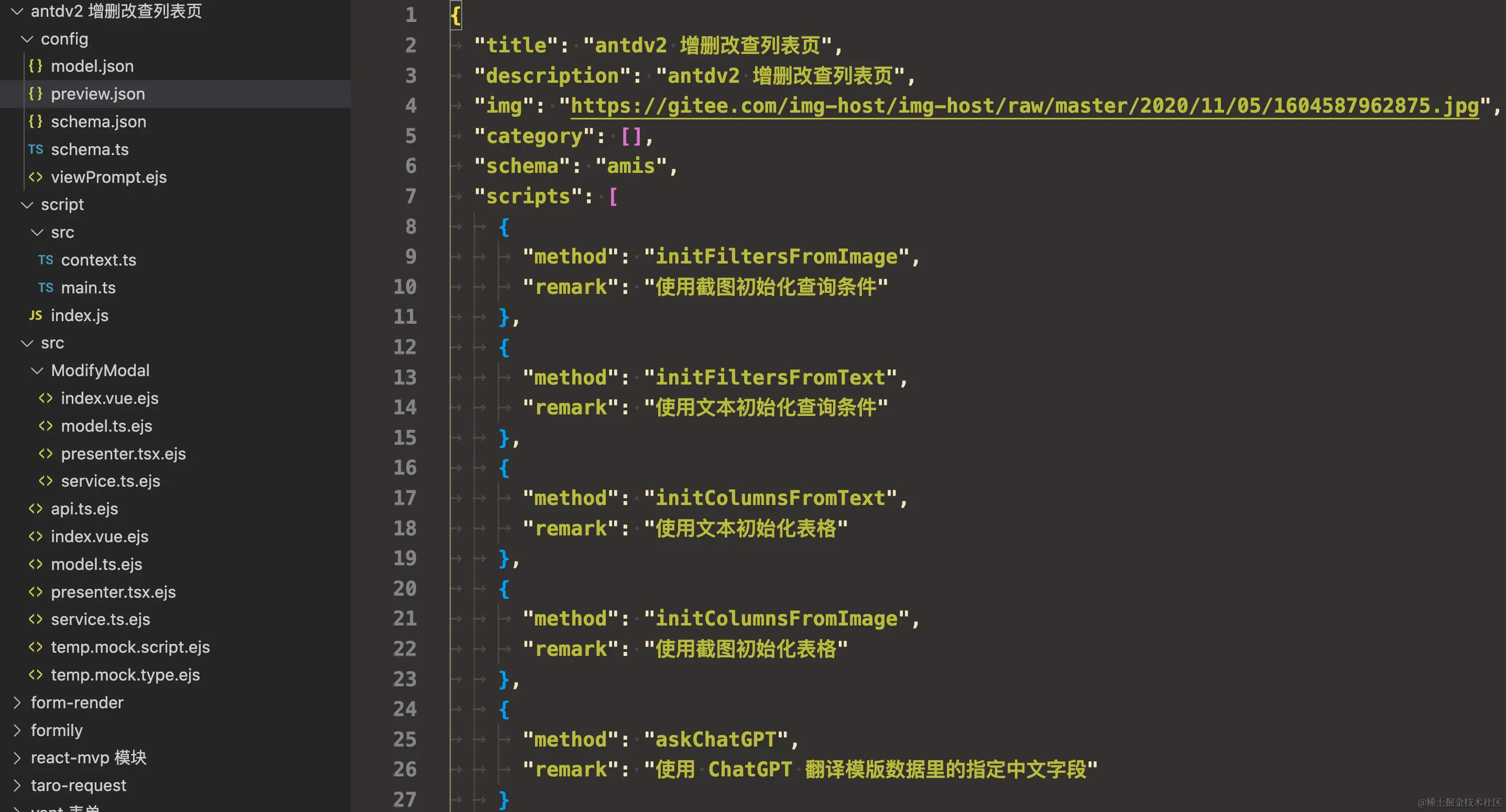This screenshot has height=812, width=1506.
Task: Click the JS icon beside index.js
Action: (x=35, y=316)
